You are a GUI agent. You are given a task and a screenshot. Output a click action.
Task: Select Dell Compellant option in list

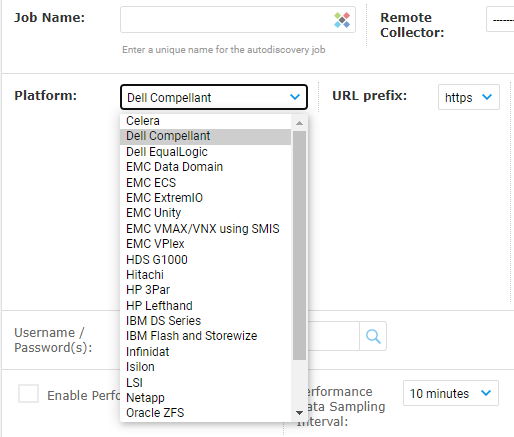click(206, 136)
